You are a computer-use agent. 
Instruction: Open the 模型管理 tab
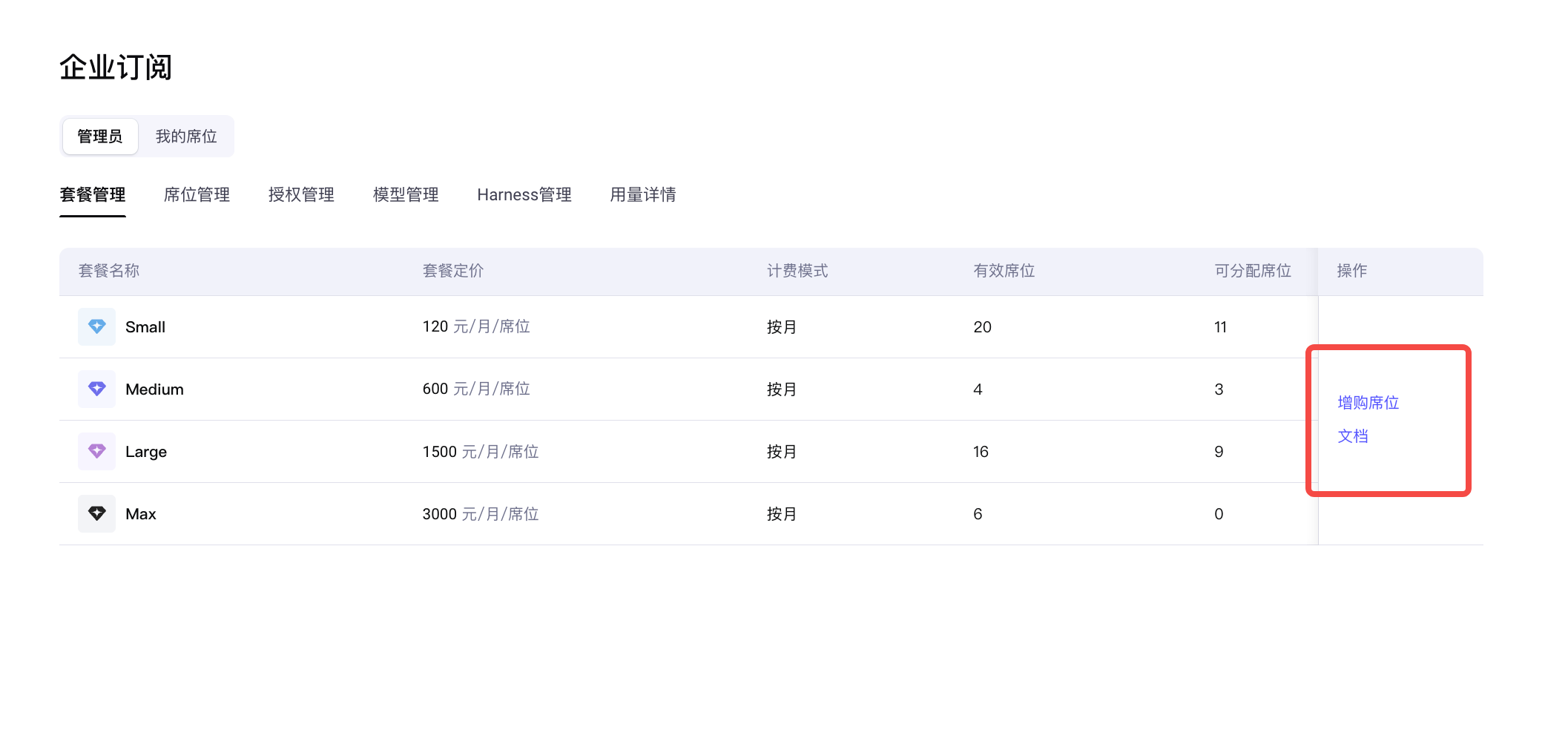pos(406,194)
